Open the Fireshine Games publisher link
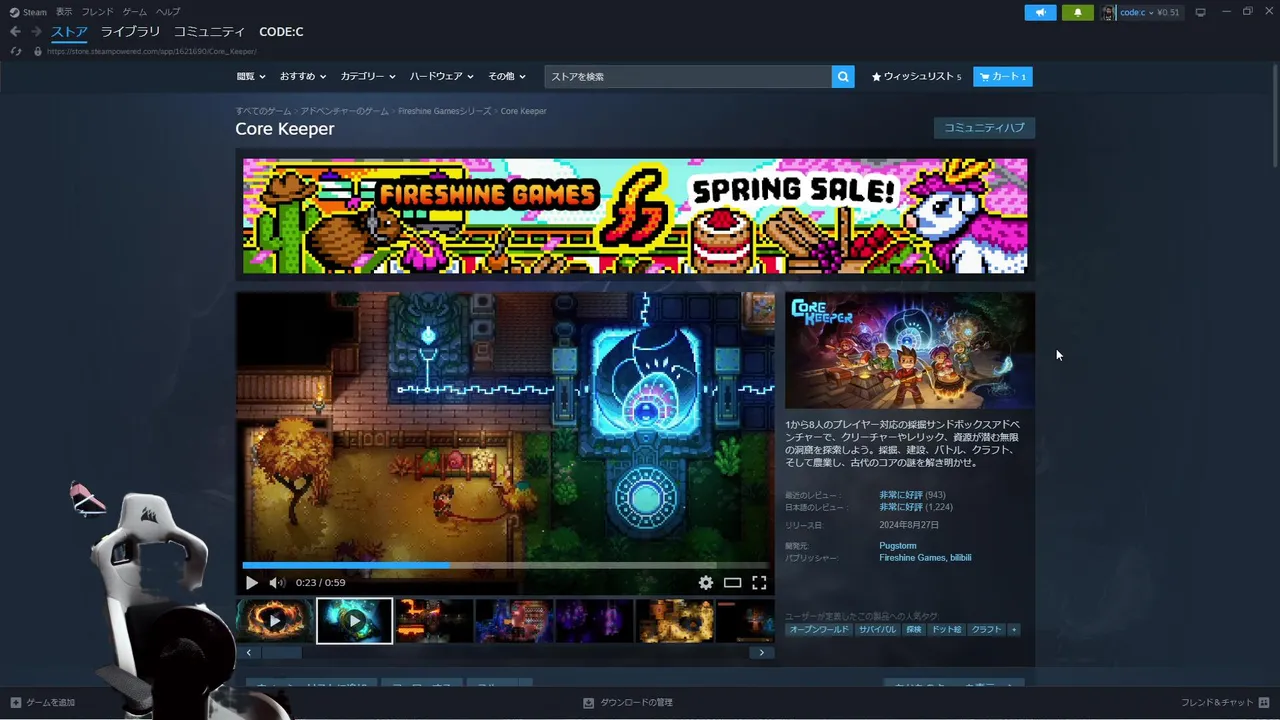The height and width of the screenshot is (720, 1280). click(x=912, y=558)
